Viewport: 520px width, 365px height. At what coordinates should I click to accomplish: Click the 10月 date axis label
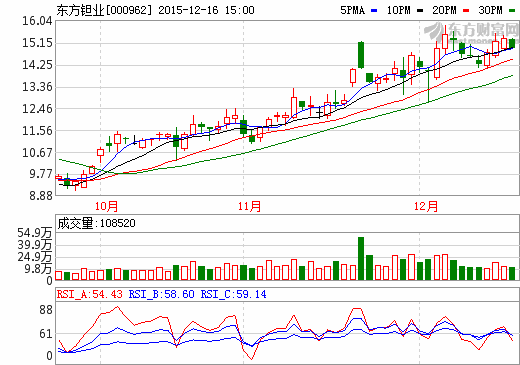click(106, 206)
